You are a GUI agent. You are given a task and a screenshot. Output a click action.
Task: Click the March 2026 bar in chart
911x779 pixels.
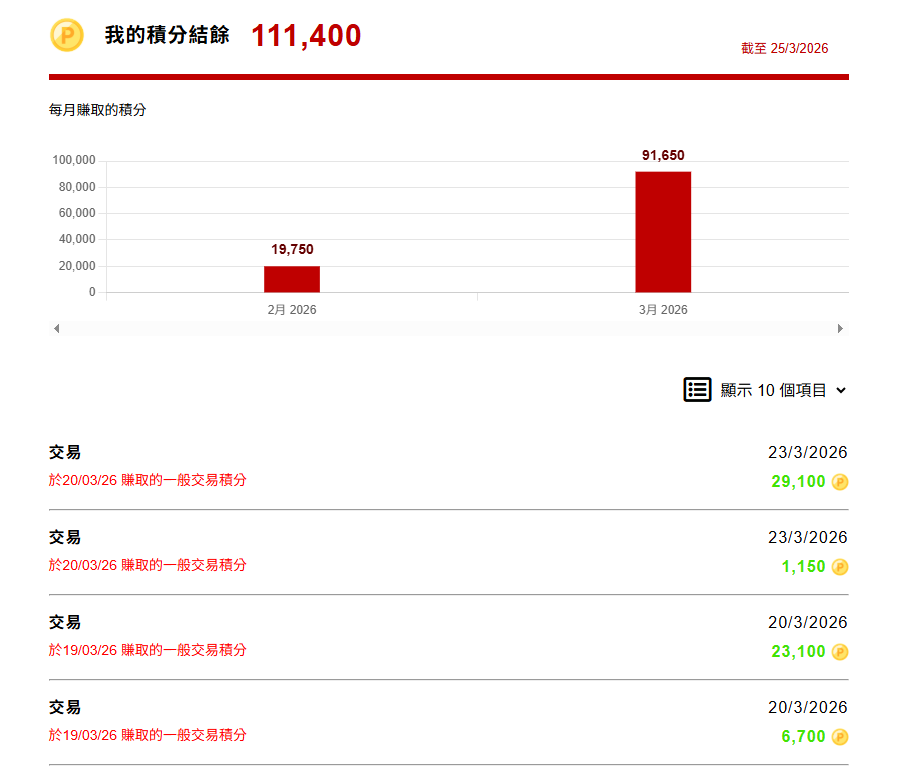coord(663,232)
